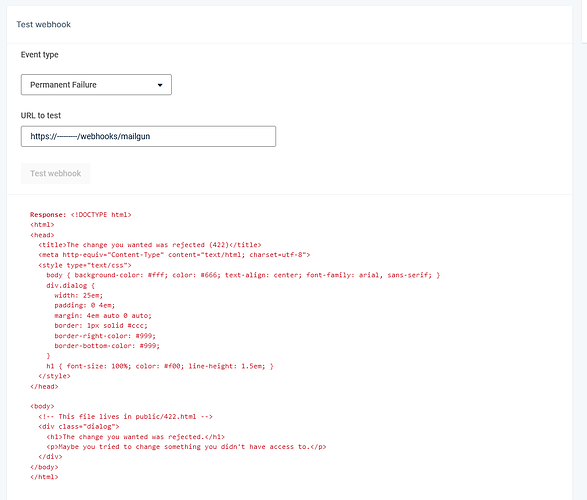The height and width of the screenshot is (500, 587).
Task: Open the Permanent Failure event type dropdown
Action: coord(96,85)
